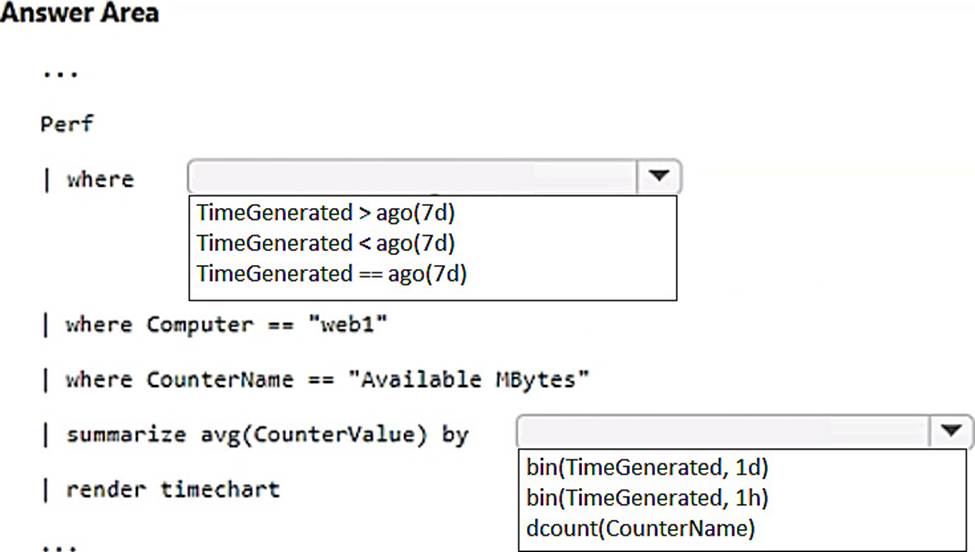Choose 'bin(TimeGenerated, 1h)' option

pyautogui.click(x=647, y=497)
